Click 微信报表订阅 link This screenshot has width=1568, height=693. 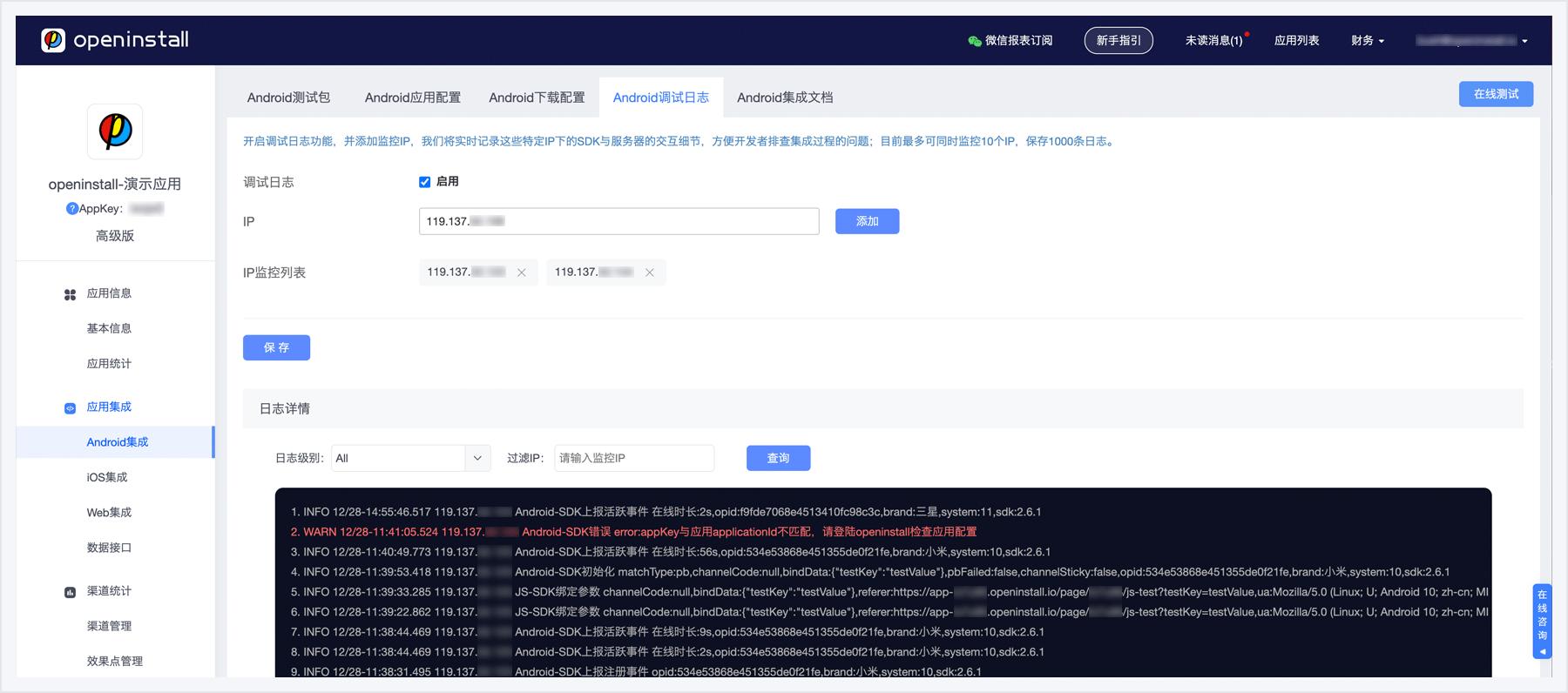click(1018, 41)
